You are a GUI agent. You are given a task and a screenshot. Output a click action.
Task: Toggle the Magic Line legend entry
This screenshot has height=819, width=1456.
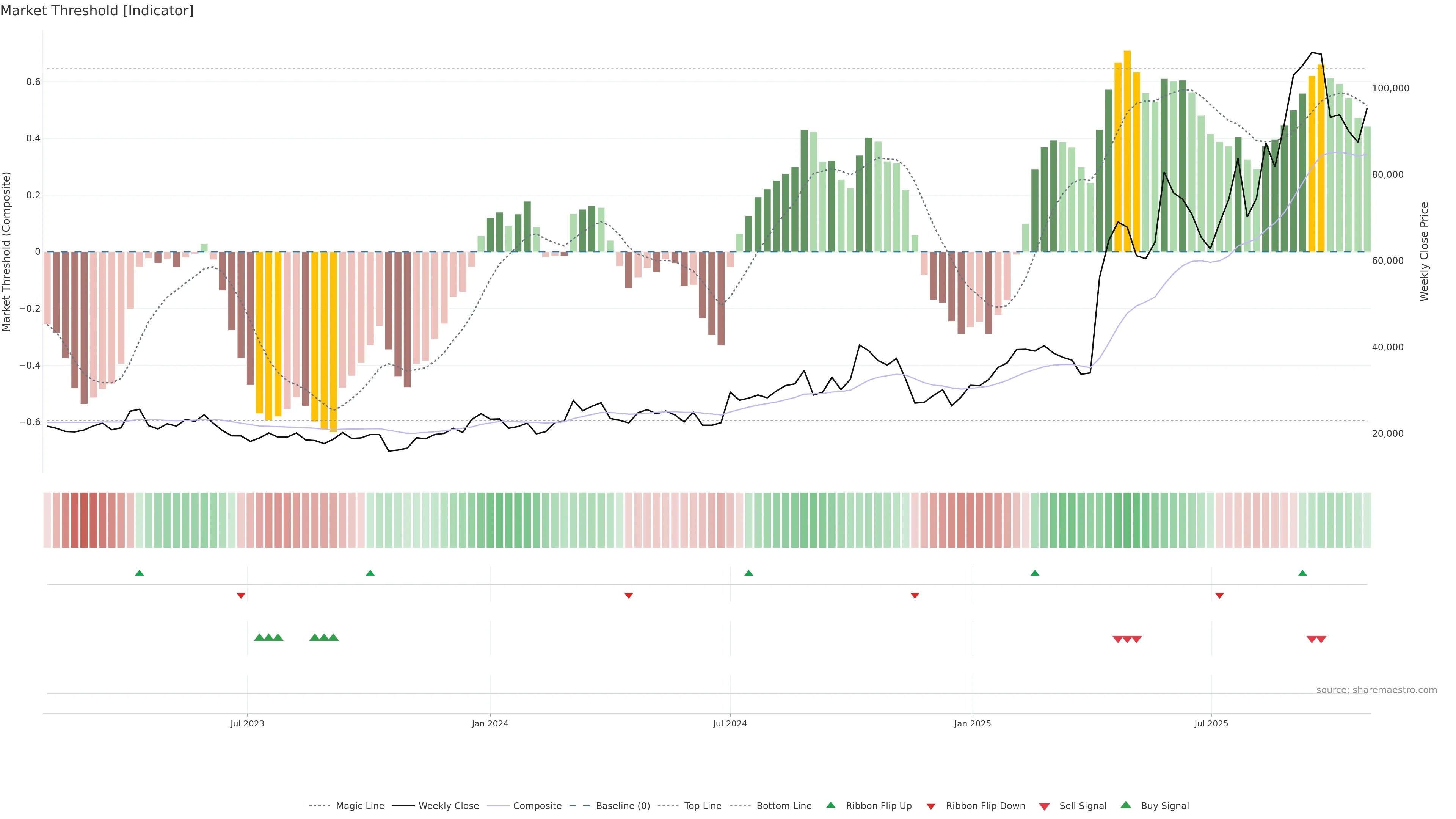pyautogui.click(x=359, y=806)
